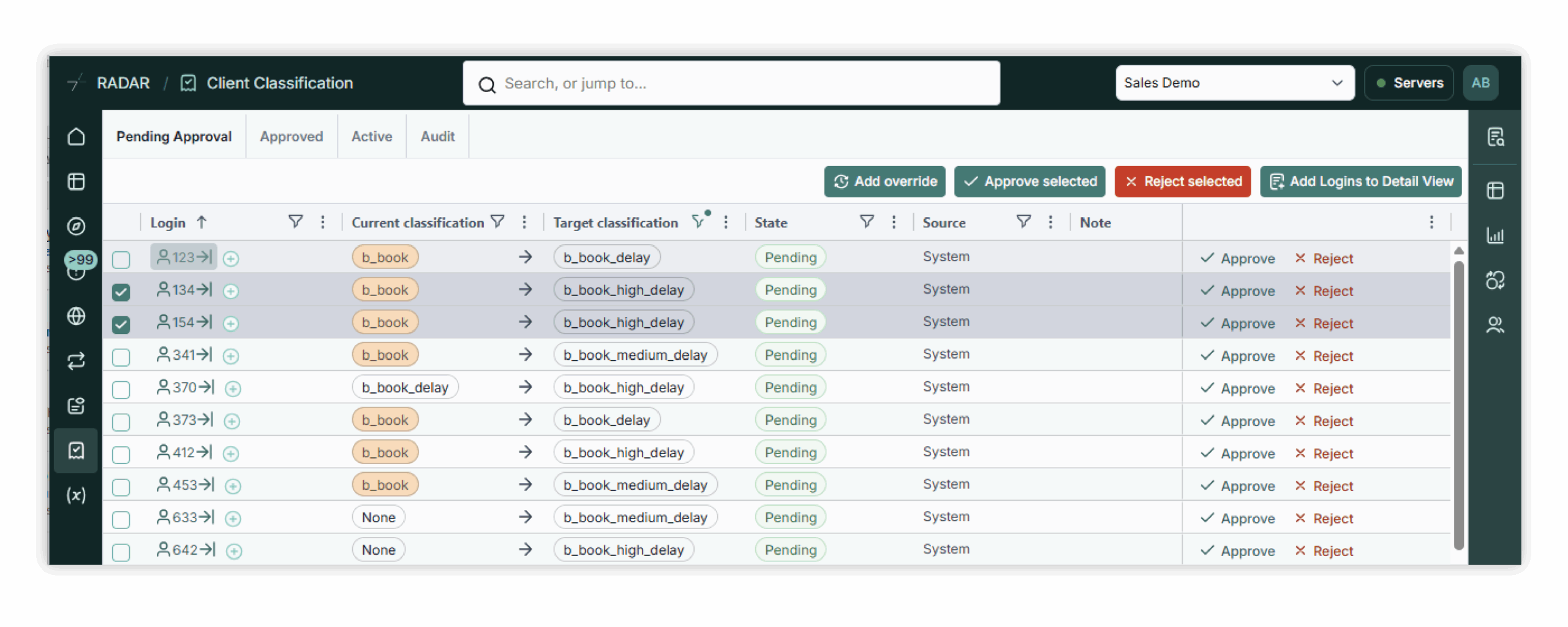Click the plus icon beside login 642
This screenshot has height=627, width=1568.
click(x=233, y=551)
